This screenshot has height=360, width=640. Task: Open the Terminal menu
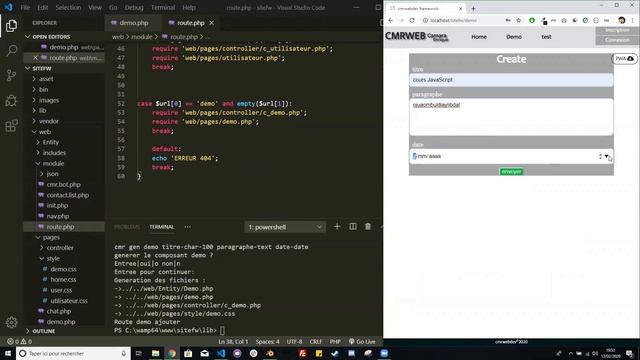click(x=163, y=7)
